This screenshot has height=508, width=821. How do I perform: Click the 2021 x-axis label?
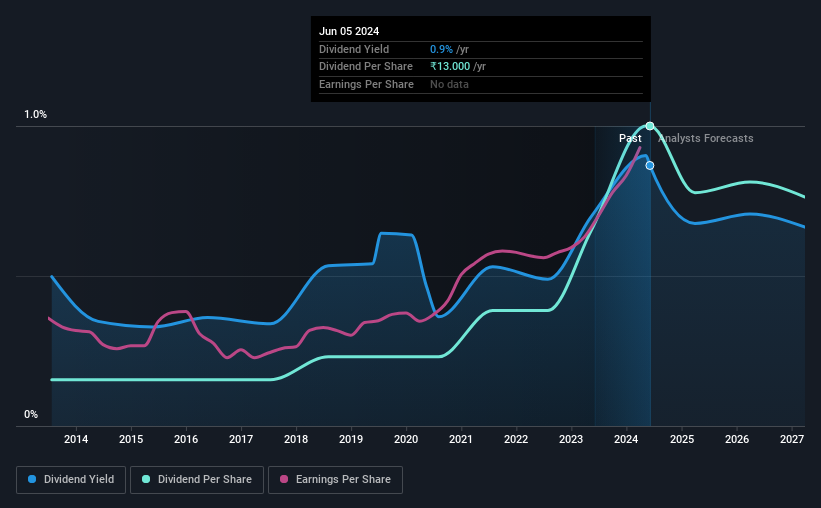click(x=461, y=439)
